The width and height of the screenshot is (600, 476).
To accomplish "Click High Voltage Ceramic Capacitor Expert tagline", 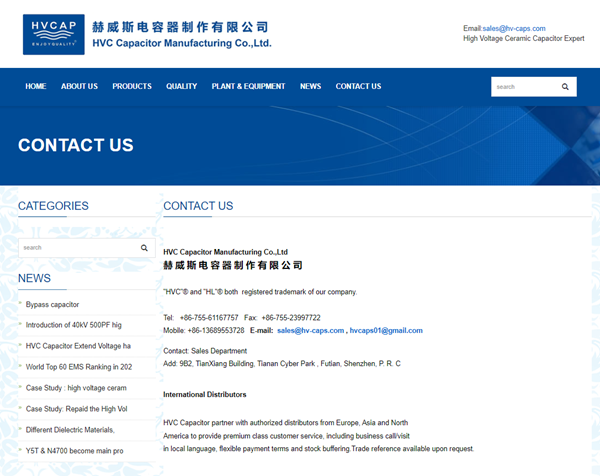I will (523, 38).
